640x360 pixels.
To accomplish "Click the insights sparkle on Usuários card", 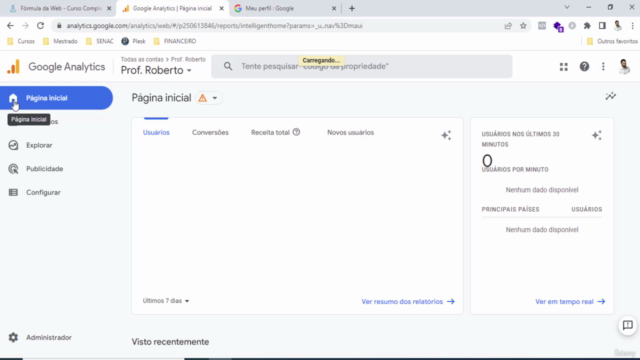I will click(446, 135).
